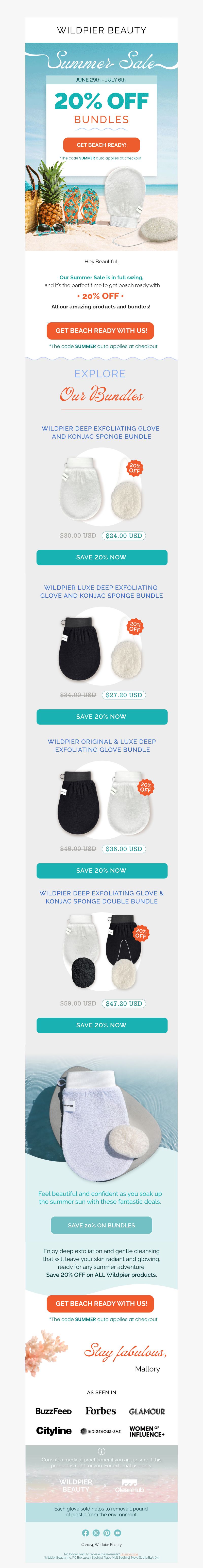The height and width of the screenshot is (1568, 203).
Task: Open the Pinterest icon in footer
Action: (x=107, y=1533)
